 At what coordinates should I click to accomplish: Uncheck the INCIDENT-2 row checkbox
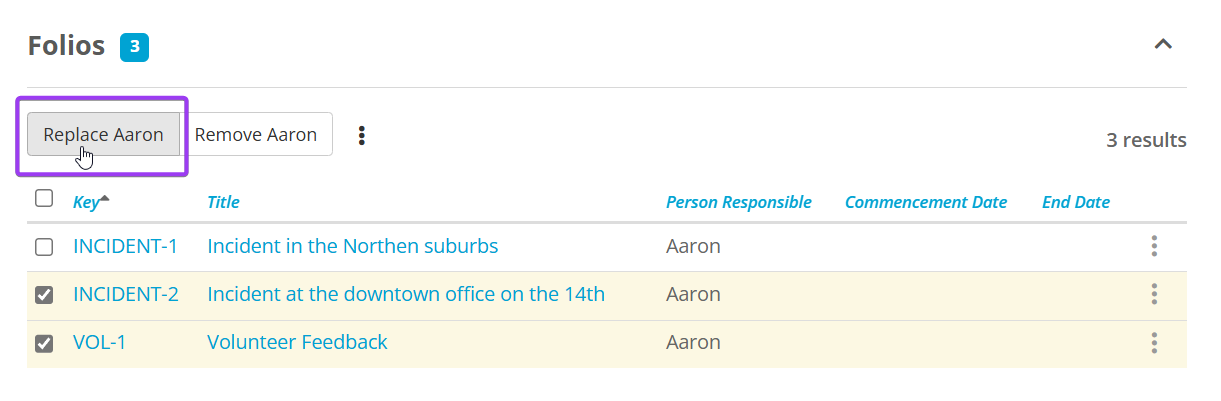44,295
